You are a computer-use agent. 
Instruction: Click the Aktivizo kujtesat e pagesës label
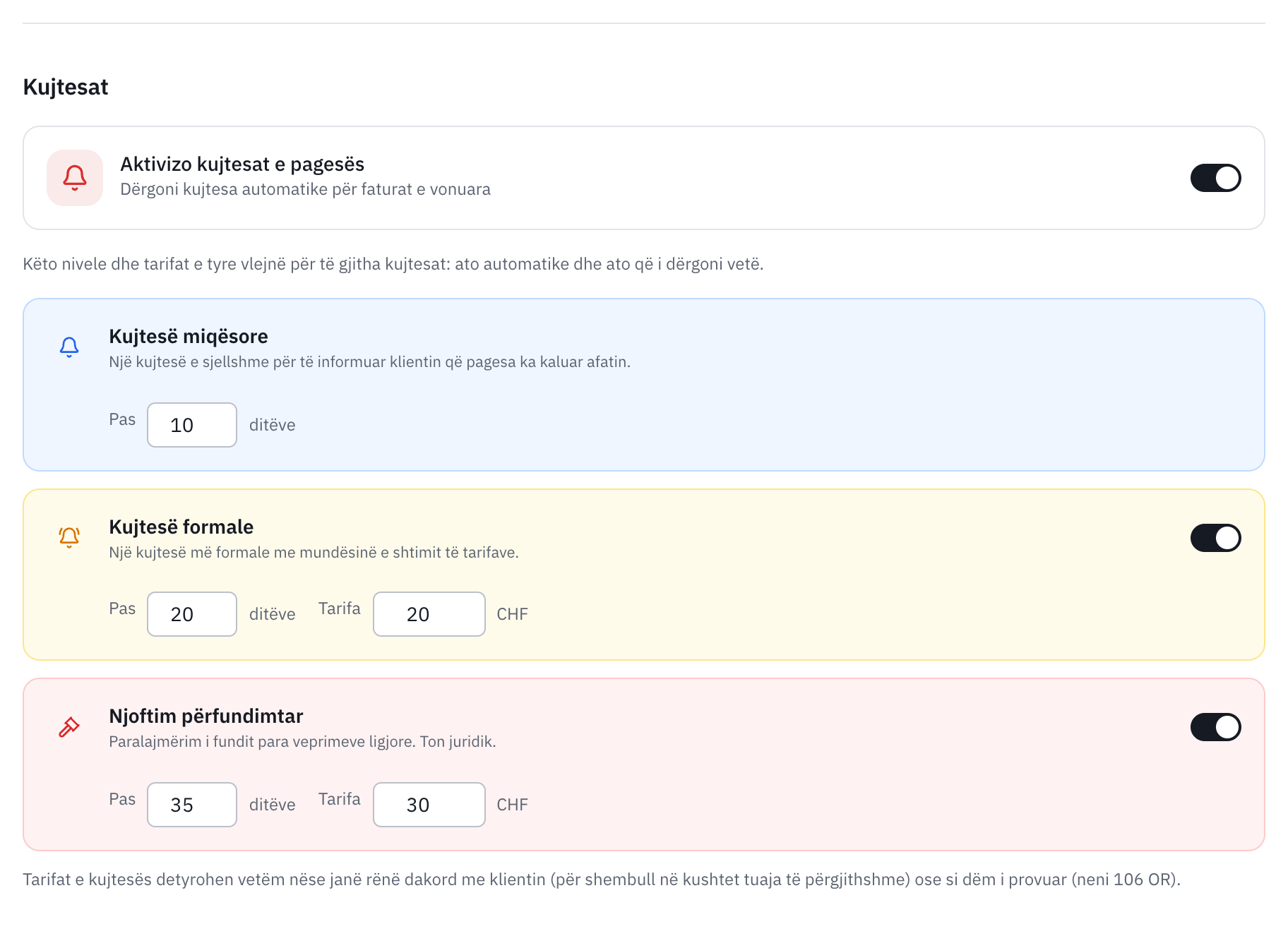coord(242,164)
